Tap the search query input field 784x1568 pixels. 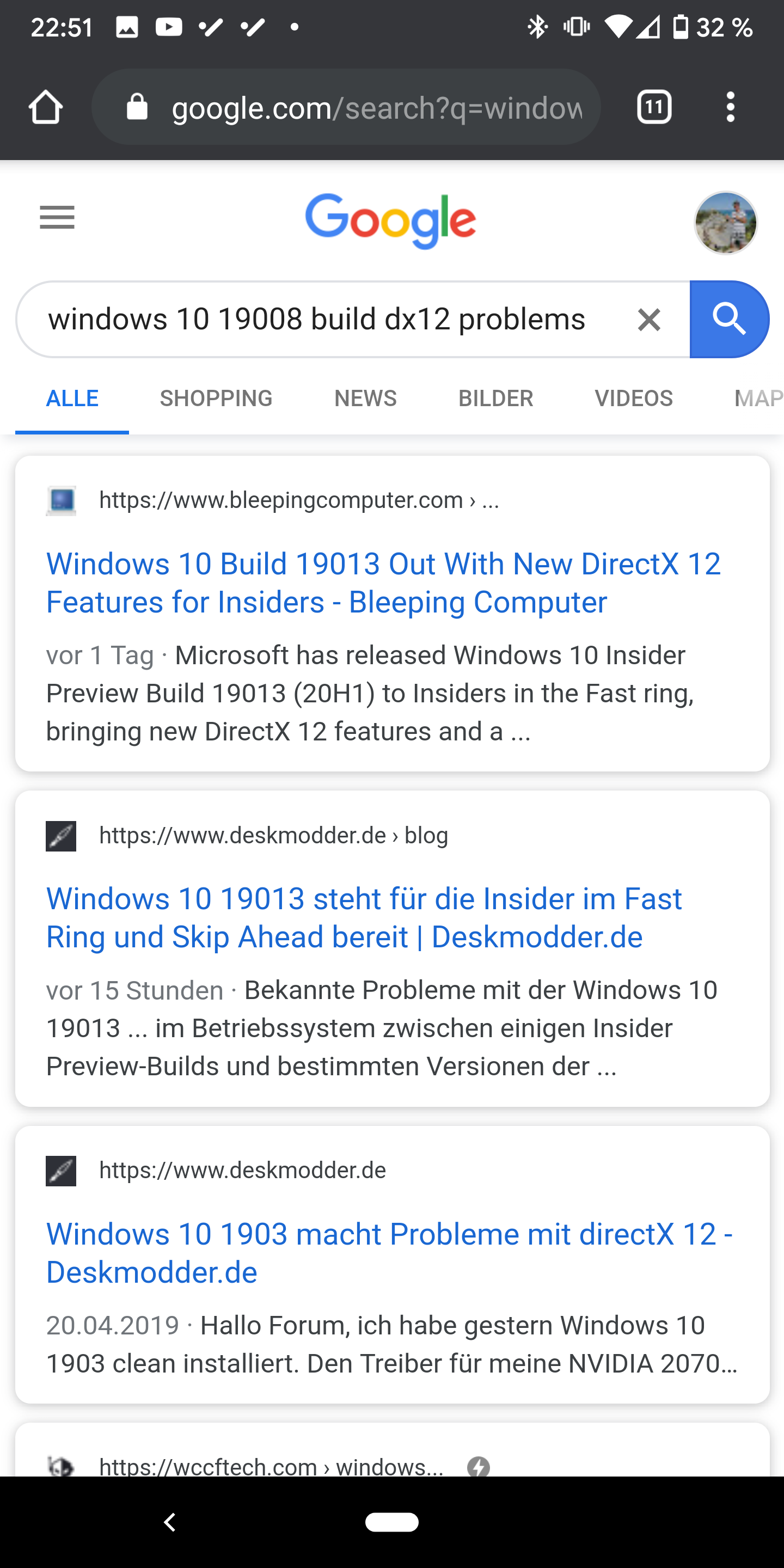(x=316, y=318)
